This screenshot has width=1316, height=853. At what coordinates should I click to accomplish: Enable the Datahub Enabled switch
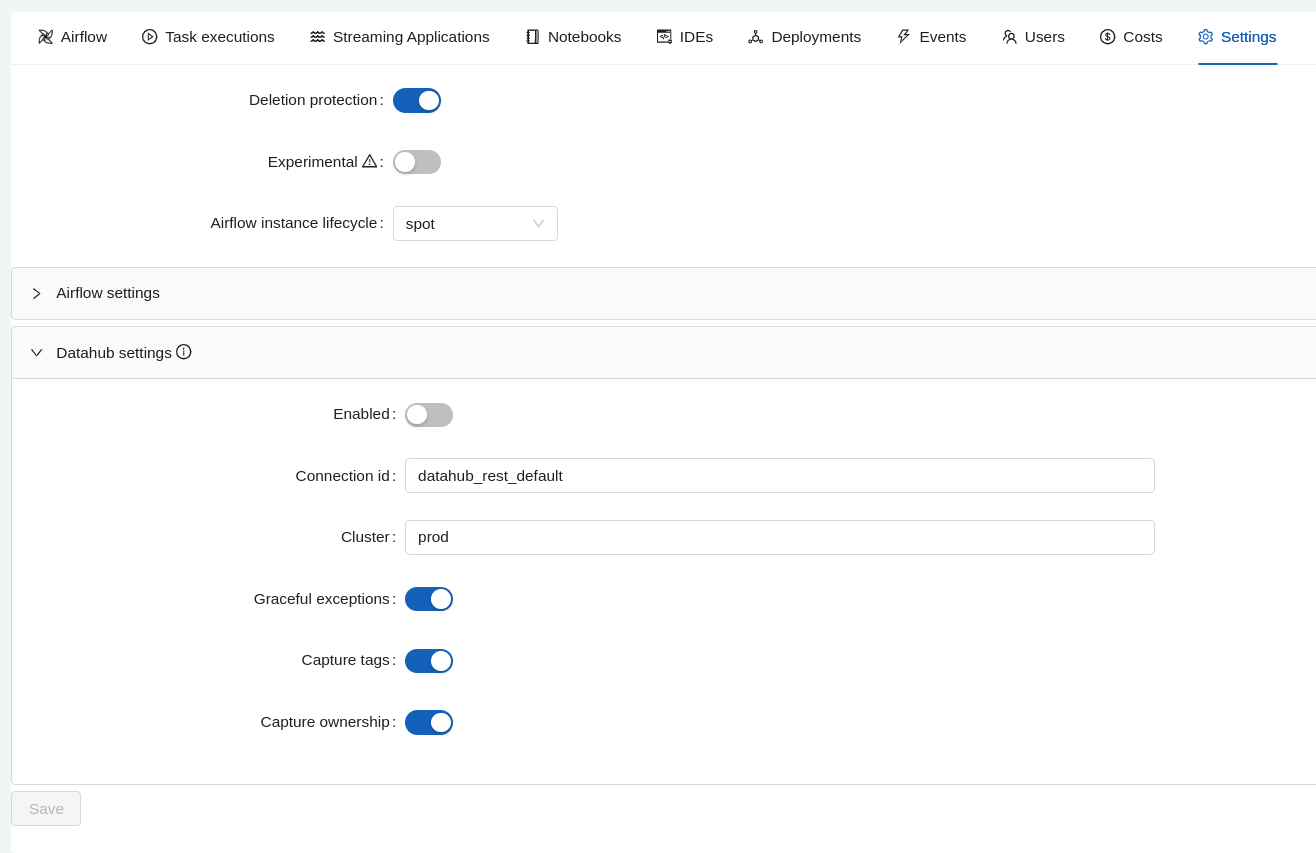(429, 414)
